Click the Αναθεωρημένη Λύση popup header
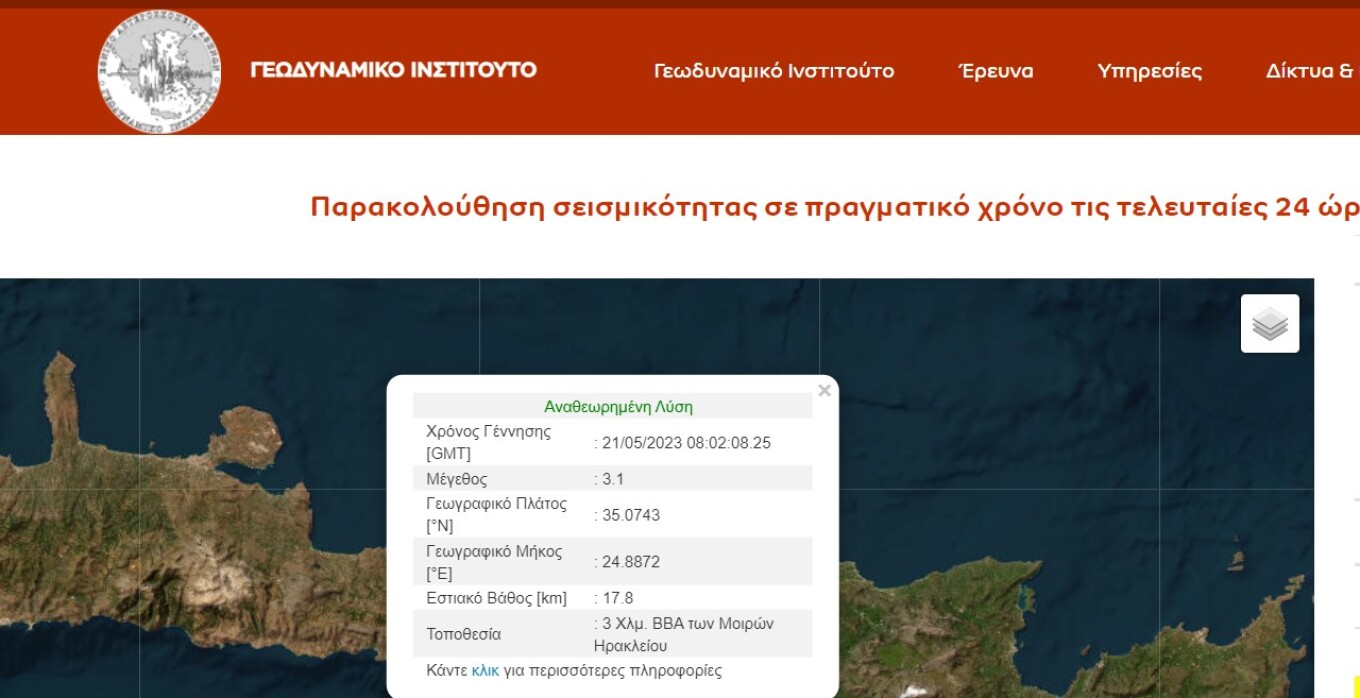Screen dimensions: 1360x698 (x=618, y=407)
